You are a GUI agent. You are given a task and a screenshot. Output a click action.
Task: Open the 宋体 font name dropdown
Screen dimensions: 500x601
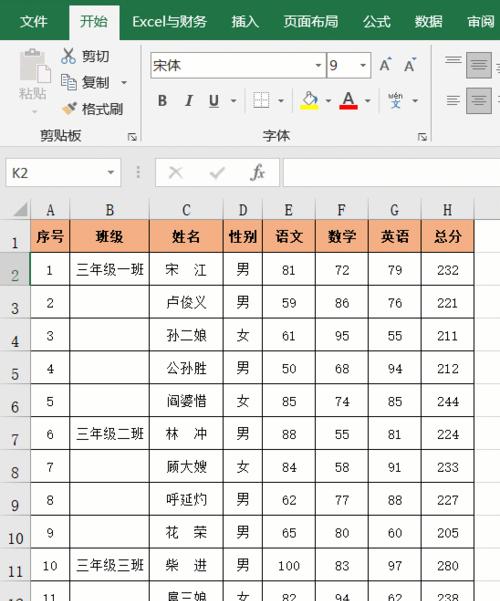[318, 66]
